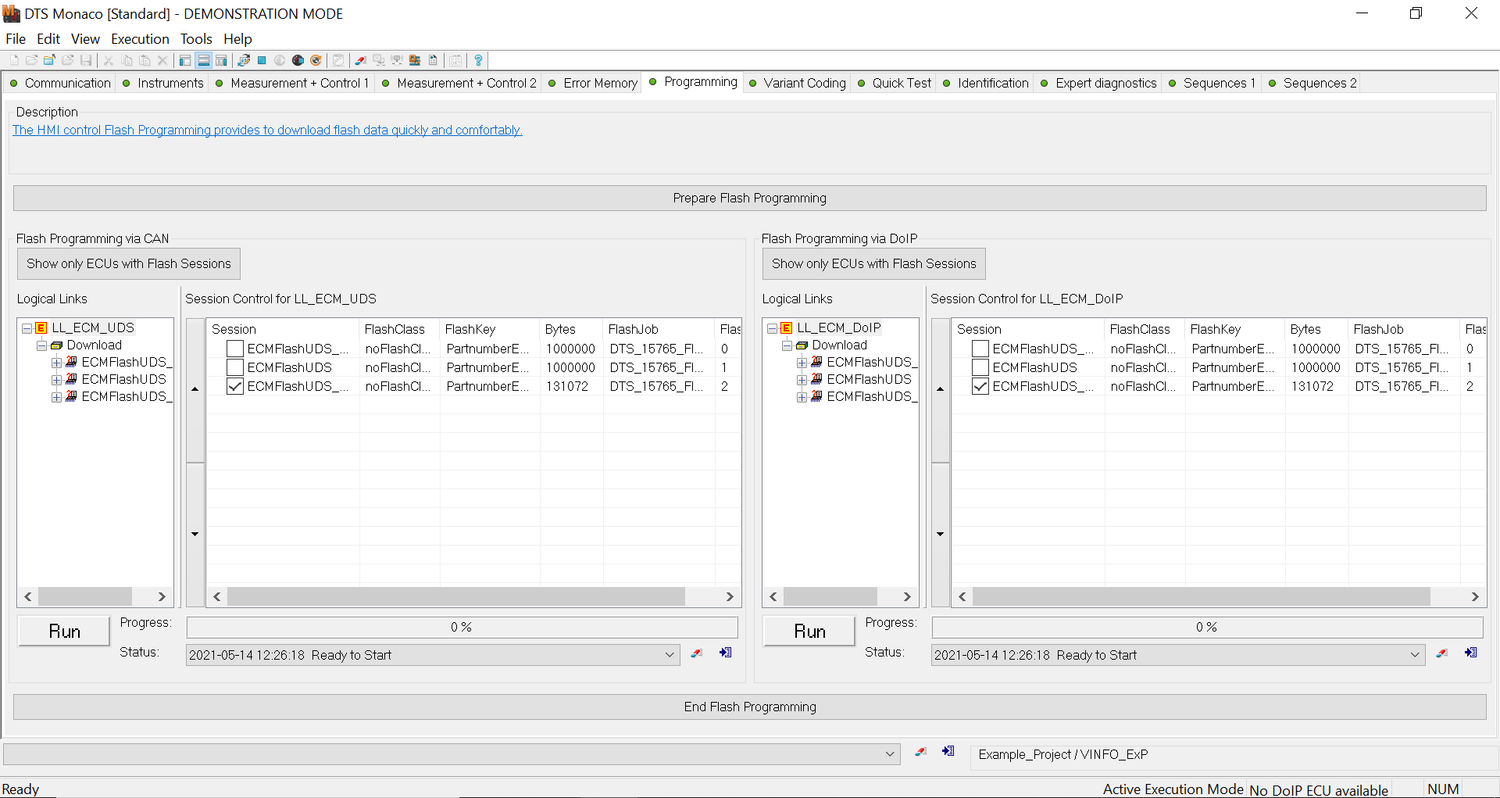Open the Execution menu
The height and width of the screenshot is (798, 1500).
[x=140, y=39]
